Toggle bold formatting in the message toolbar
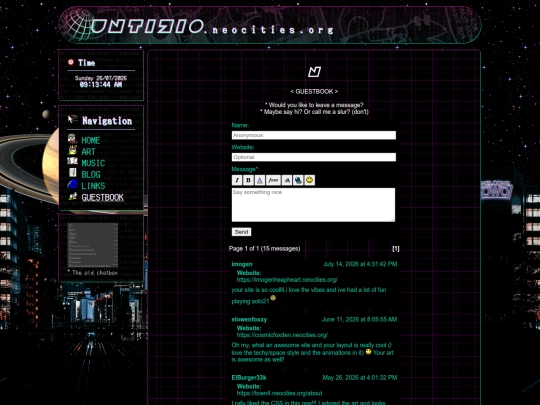The width and height of the screenshot is (540, 405). (248, 180)
